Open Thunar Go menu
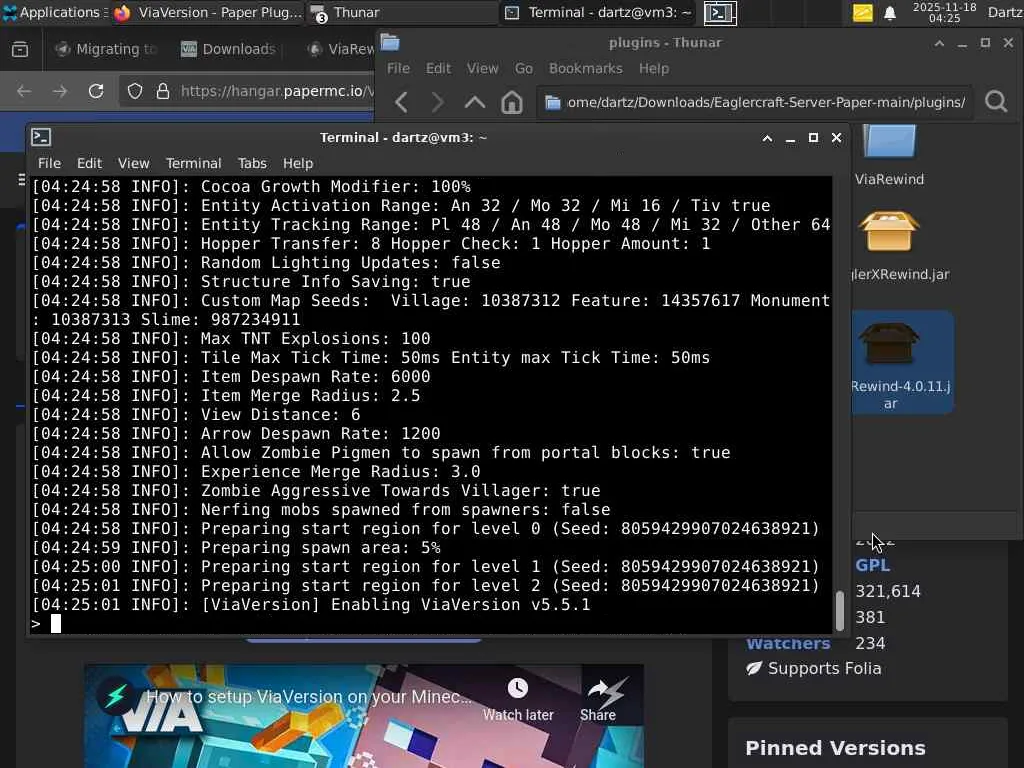1024x768 pixels. (x=524, y=69)
